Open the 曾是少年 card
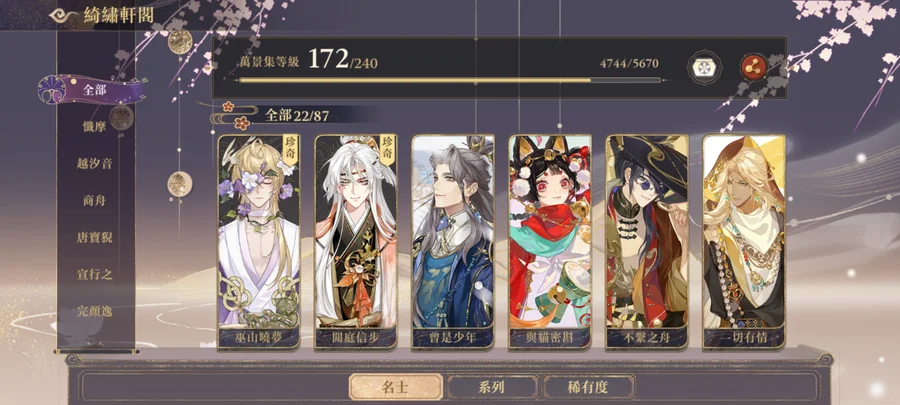Screen dimensions: 900x405 [453, 242]
